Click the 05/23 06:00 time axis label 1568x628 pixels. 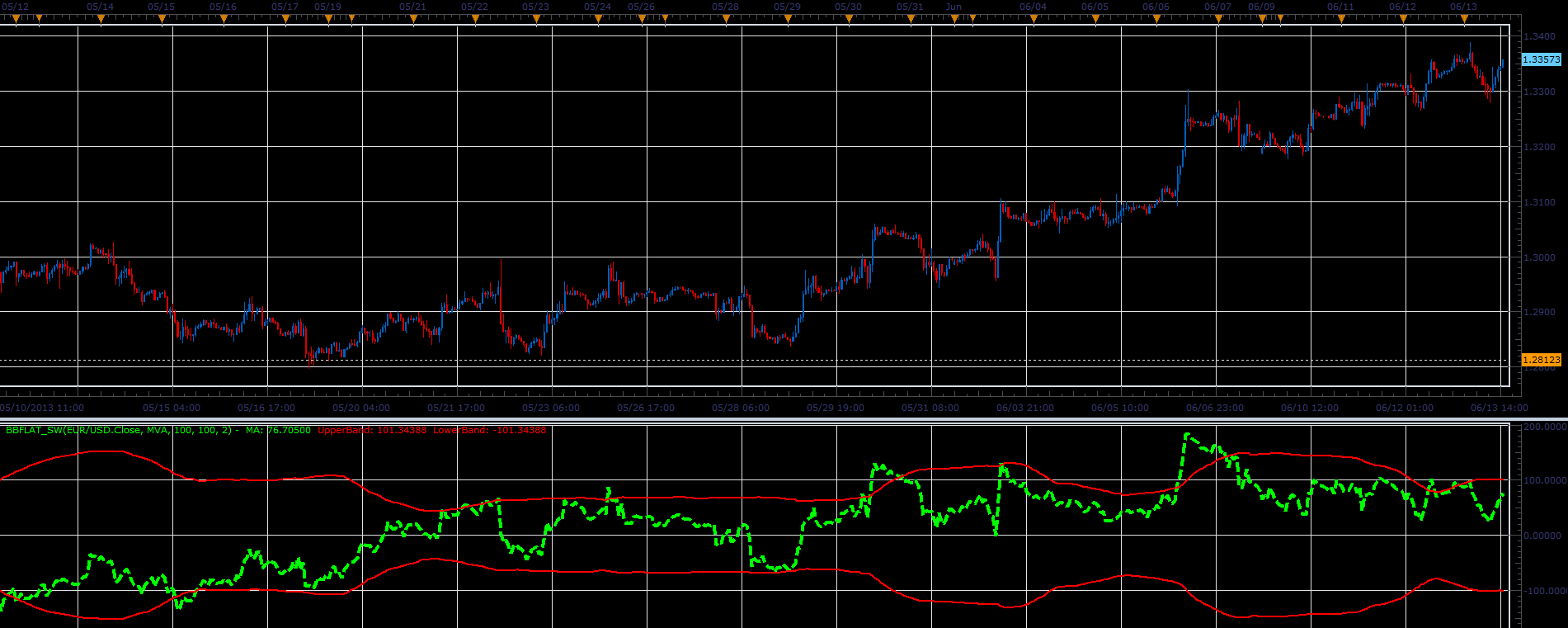coord(550,408)
